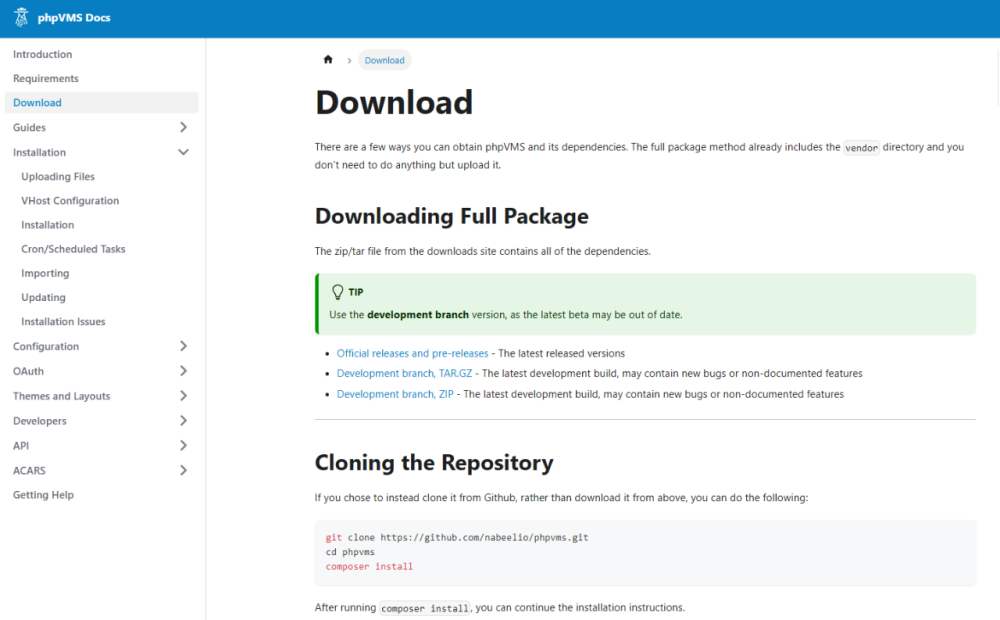Open Cron/Scheduled Tasks page

click(73, 249)
